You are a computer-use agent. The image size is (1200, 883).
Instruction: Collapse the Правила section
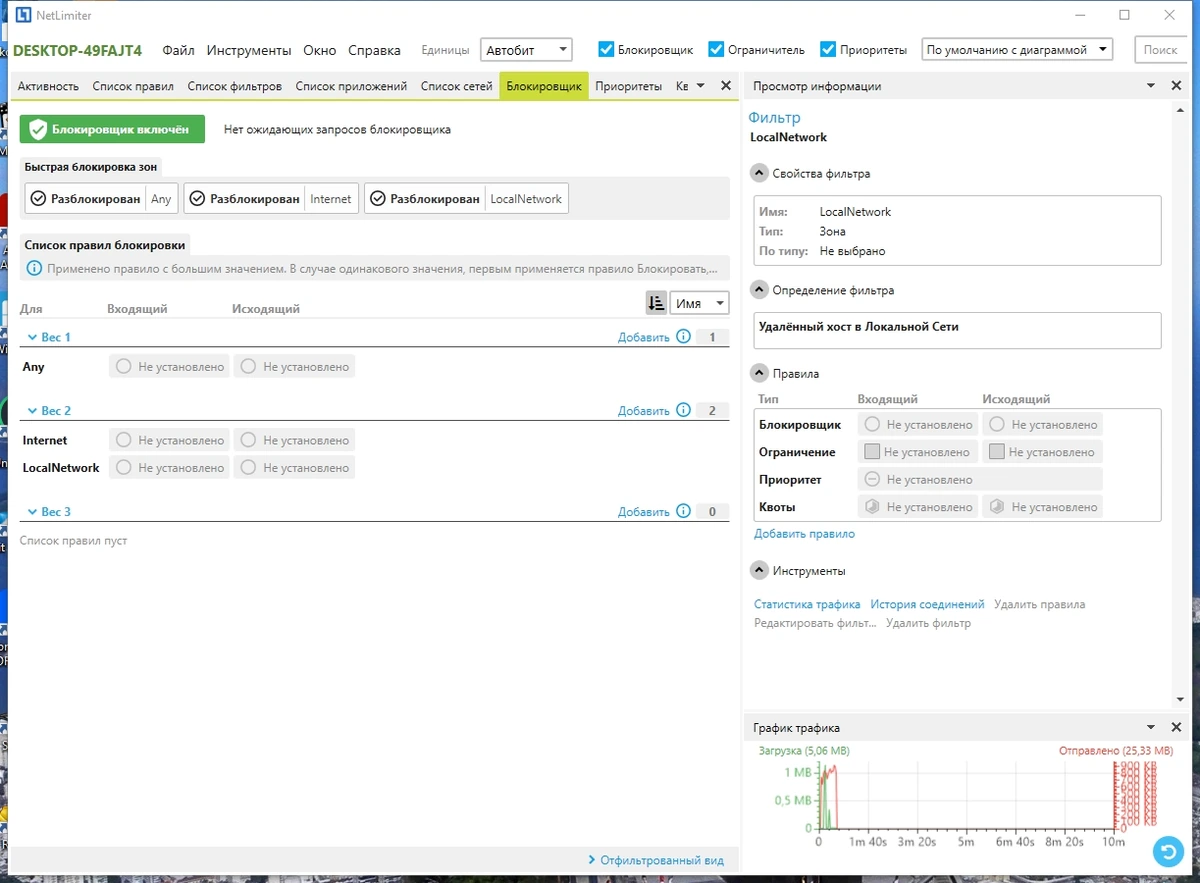point(759,373)
